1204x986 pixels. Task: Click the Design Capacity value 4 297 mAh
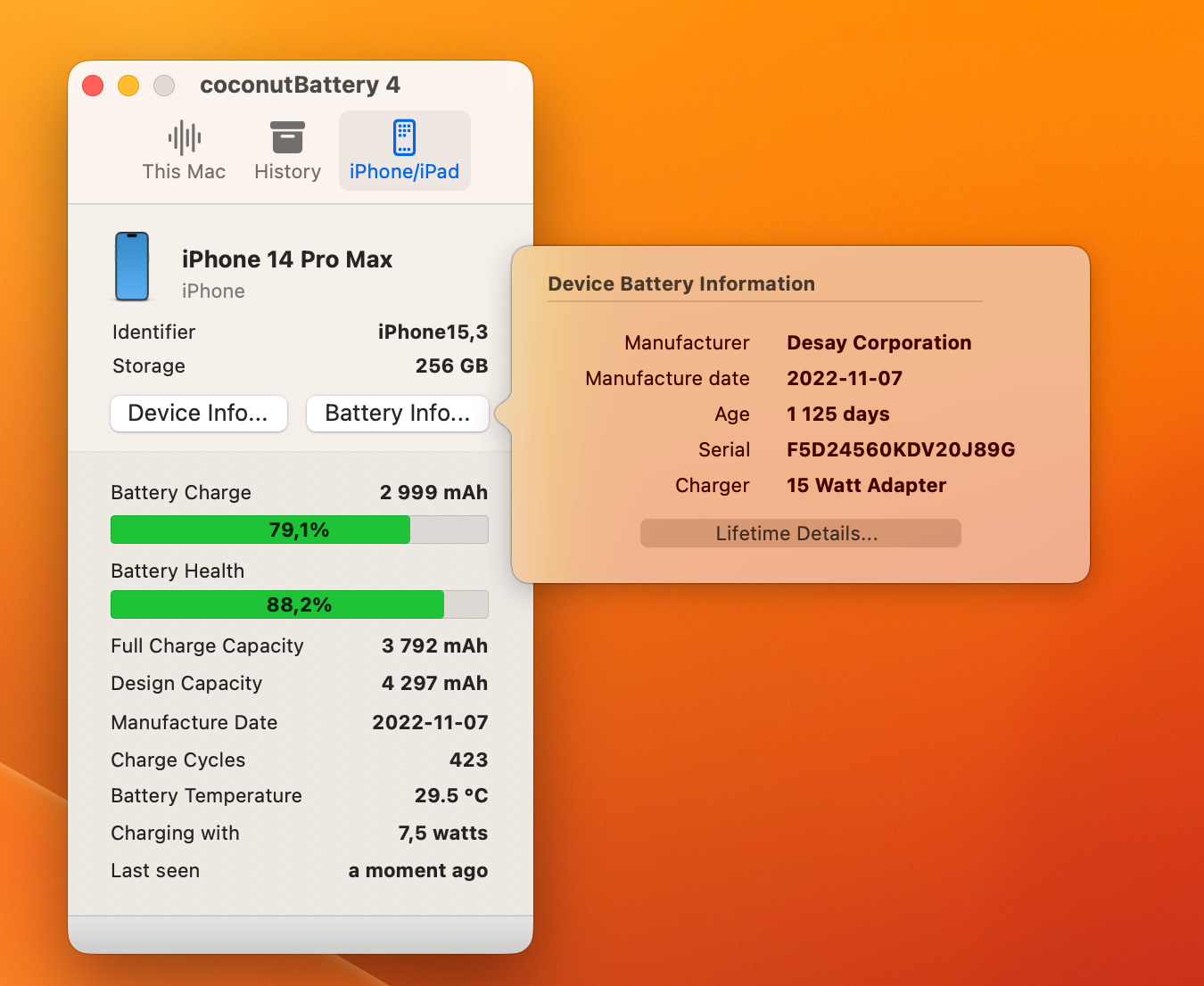(434, 684)
